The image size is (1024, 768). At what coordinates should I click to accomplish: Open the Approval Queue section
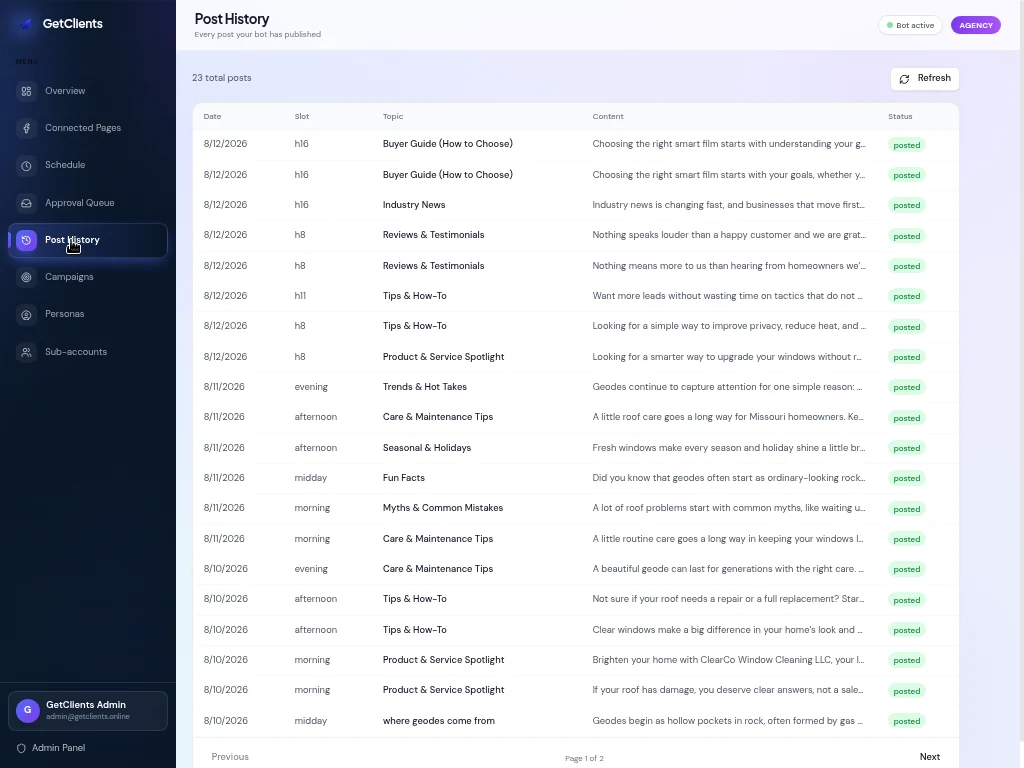coord(88,203)
